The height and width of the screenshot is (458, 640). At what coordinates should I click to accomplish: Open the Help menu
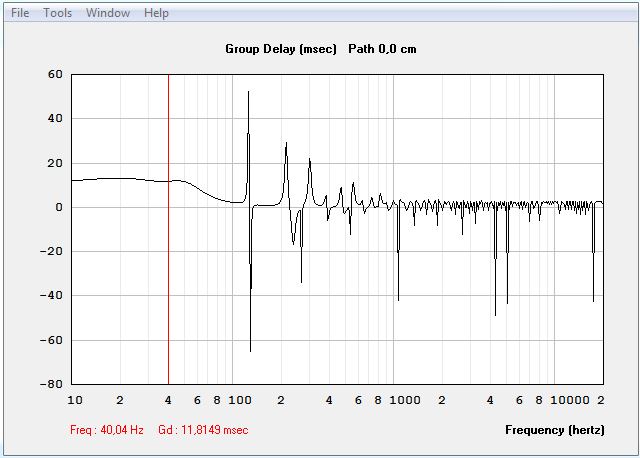click(156, 13)
